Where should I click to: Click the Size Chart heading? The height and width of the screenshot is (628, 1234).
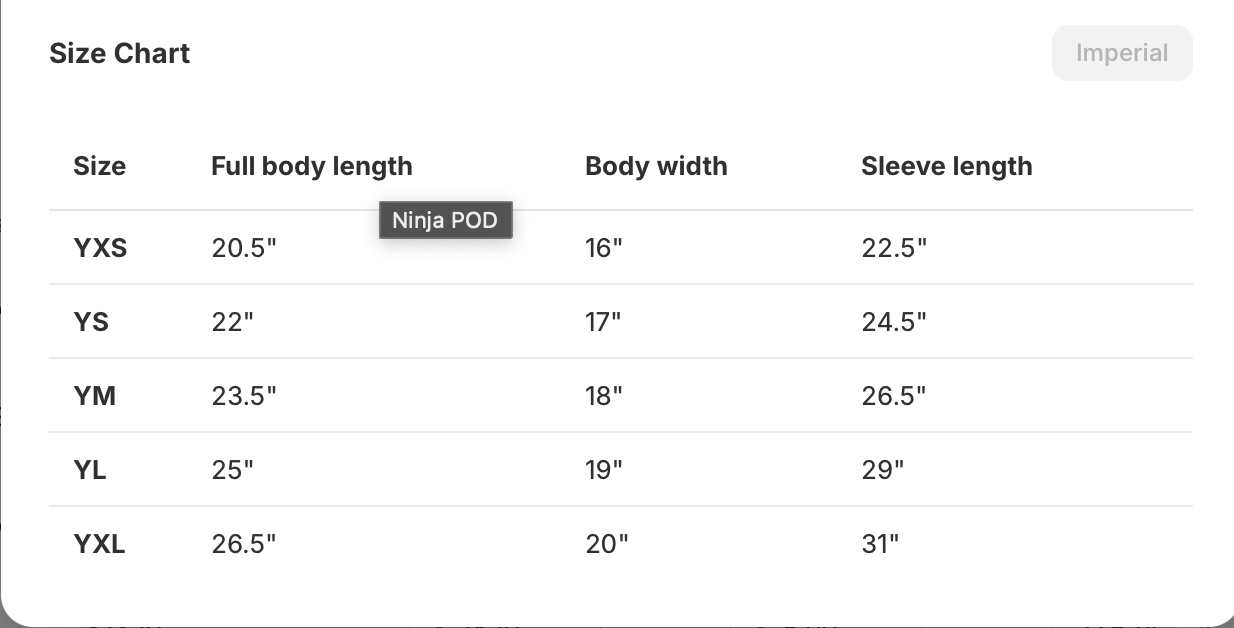119,53
